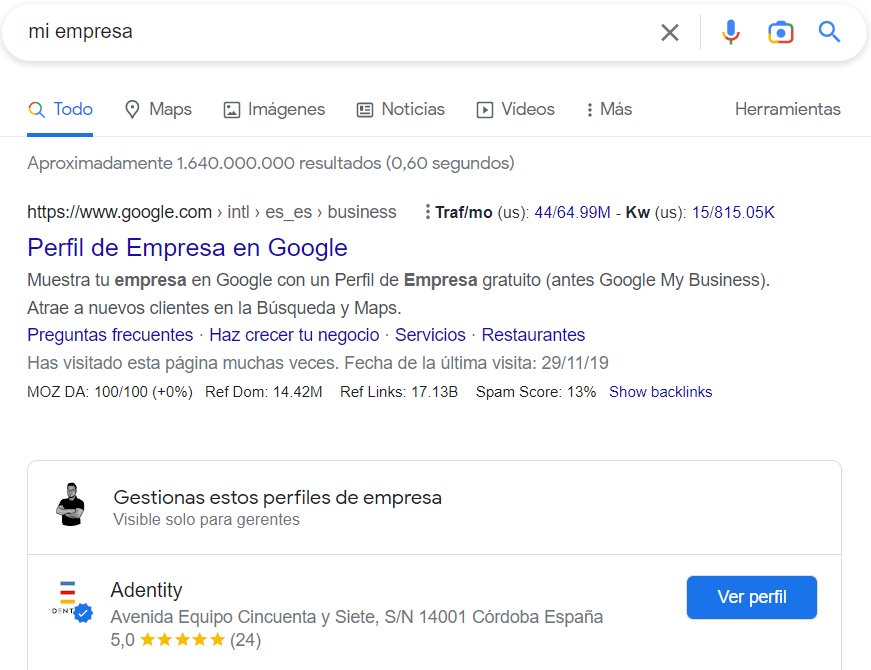Click the microphone icon for voice search
This screenshot has width=871, height=670.
point(731,31)
